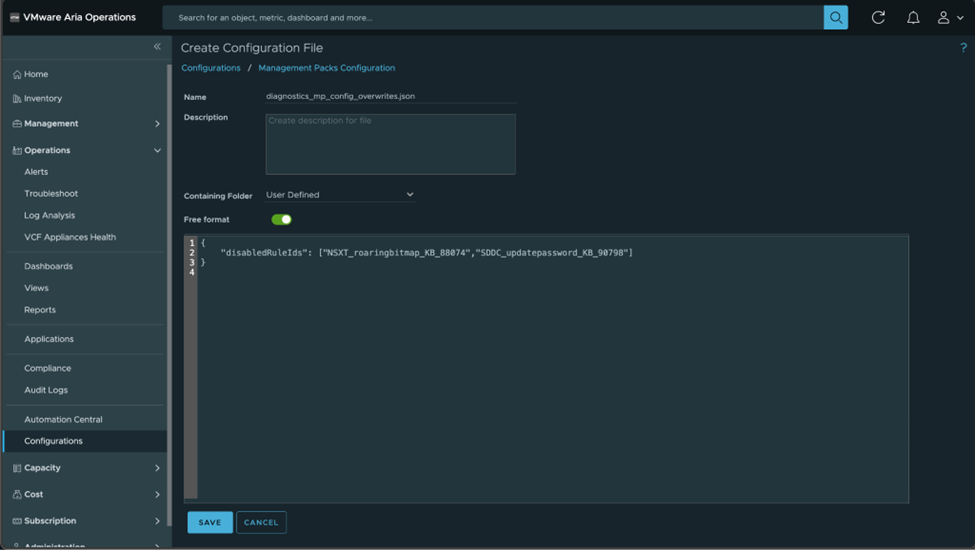975x550 pixels.
Task: Open Alerts under Operations
Action: tap(36, 172)
